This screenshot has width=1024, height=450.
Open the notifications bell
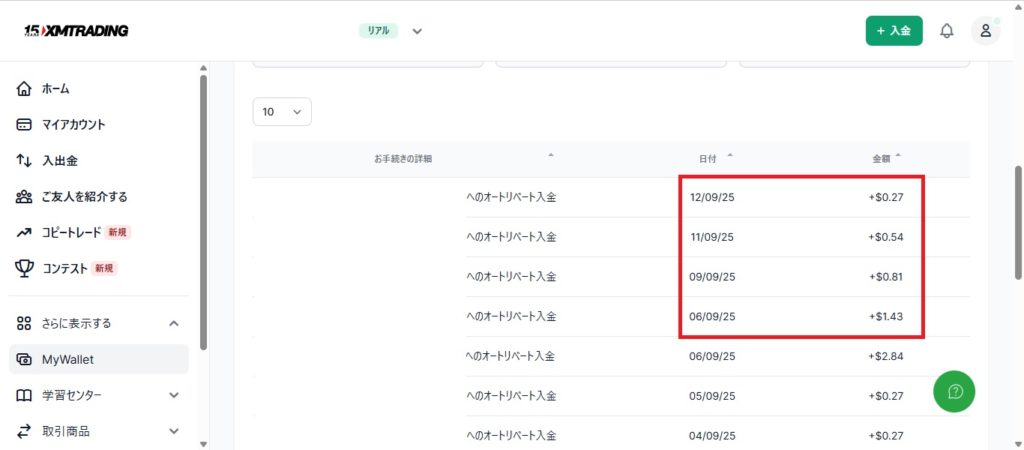click(946, 31)
